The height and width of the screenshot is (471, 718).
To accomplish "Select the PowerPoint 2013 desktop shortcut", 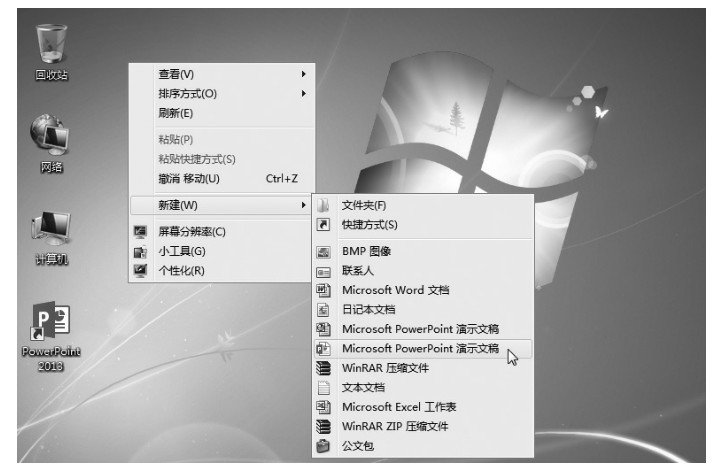I will (x=51, y=336).
